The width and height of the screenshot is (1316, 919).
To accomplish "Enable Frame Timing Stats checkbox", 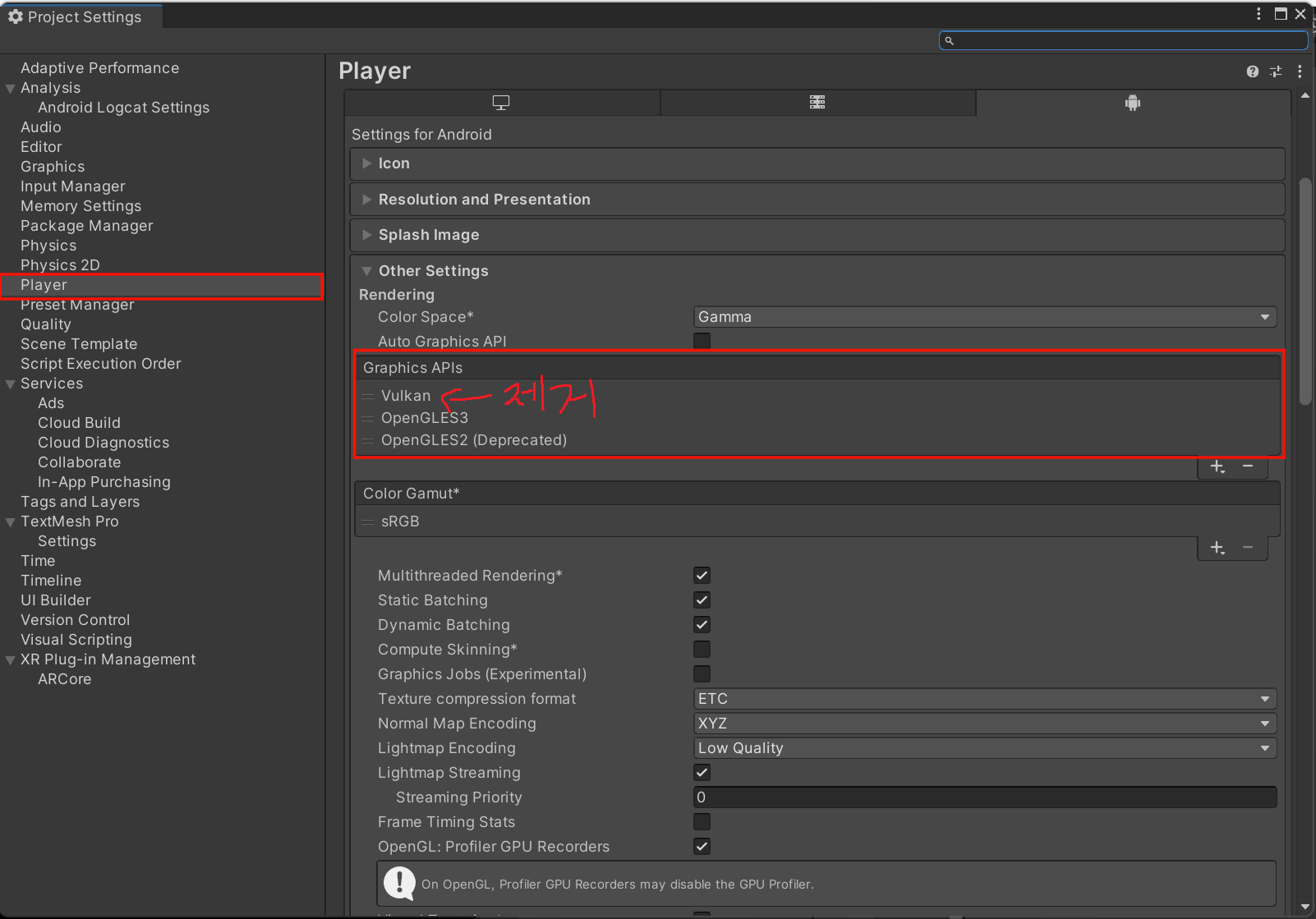I will [x=702, y=822].
